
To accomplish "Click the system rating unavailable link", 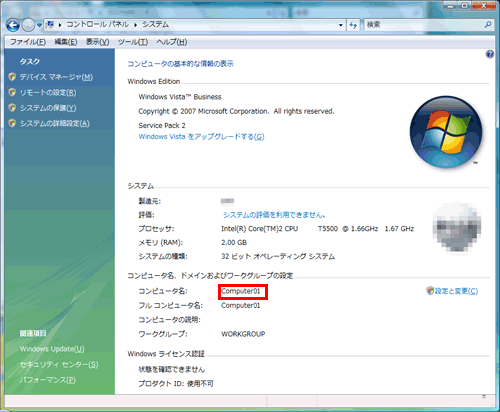I will point(274,215).
